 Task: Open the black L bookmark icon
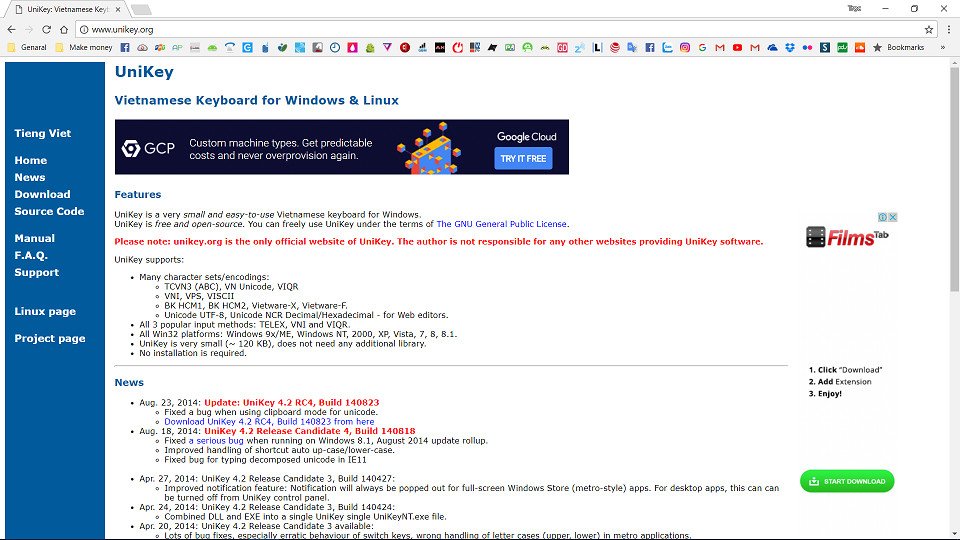coord(597,48)
